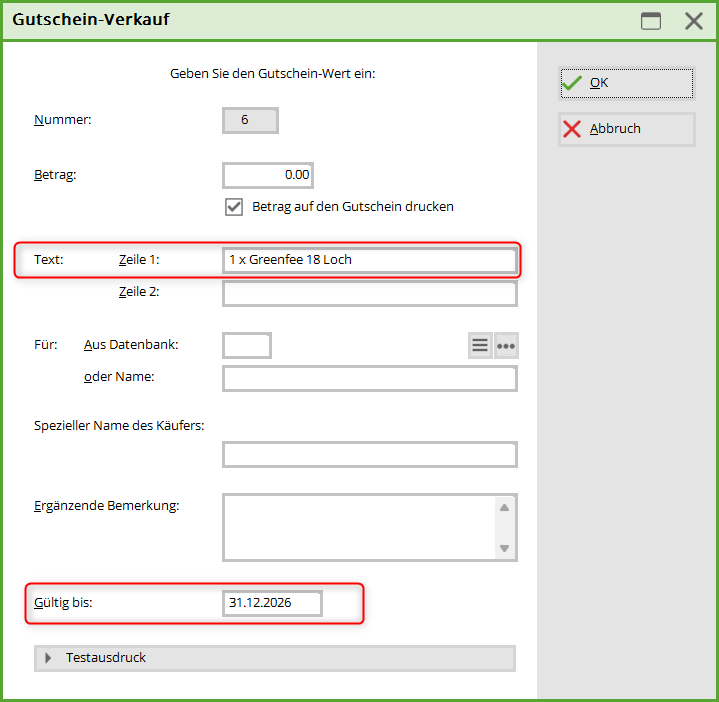Click the Nummer field showing 6
This screenshot has width=719, height=702.
point(250,120)
